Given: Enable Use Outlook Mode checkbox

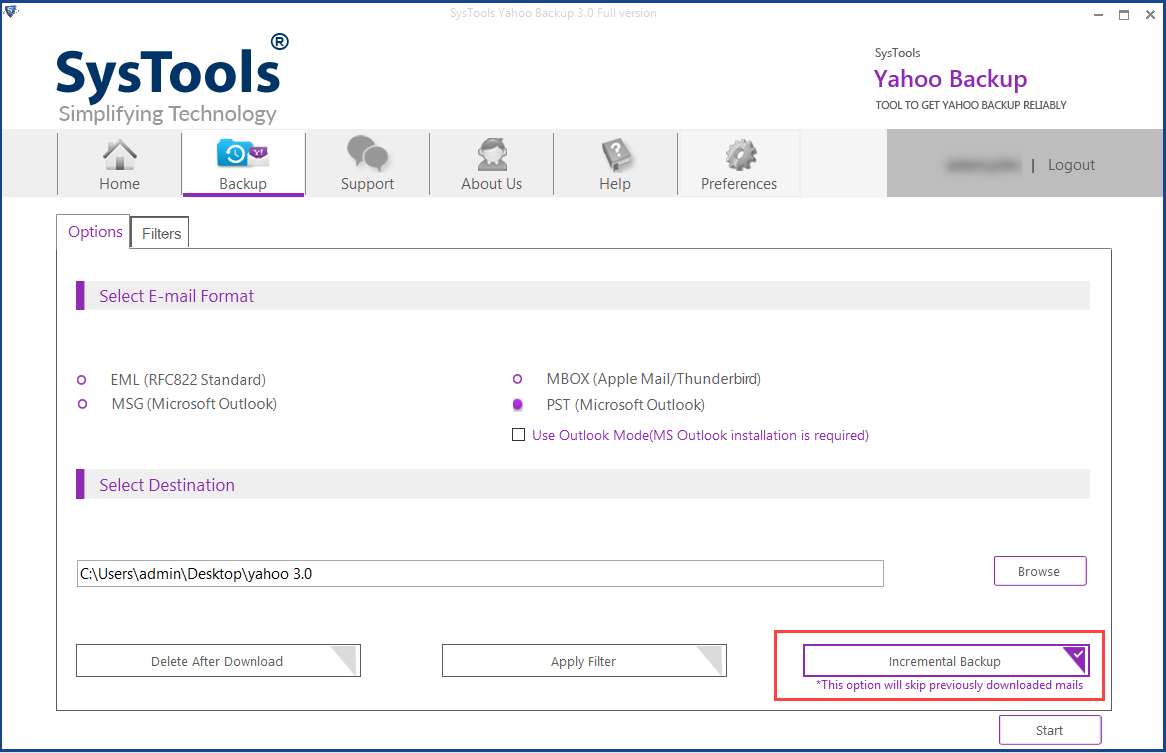Looking at the screenshot, I should click(x=518, y=435).
